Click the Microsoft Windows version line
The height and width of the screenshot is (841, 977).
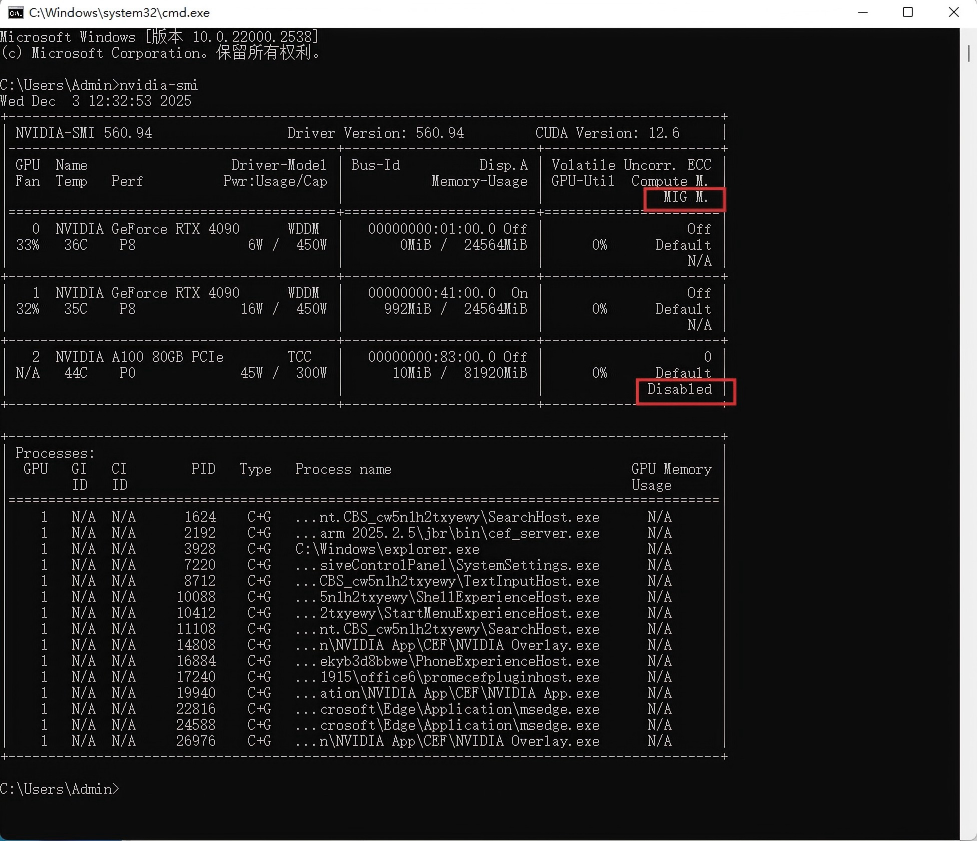pyautogui.click(x=160, y=37)
